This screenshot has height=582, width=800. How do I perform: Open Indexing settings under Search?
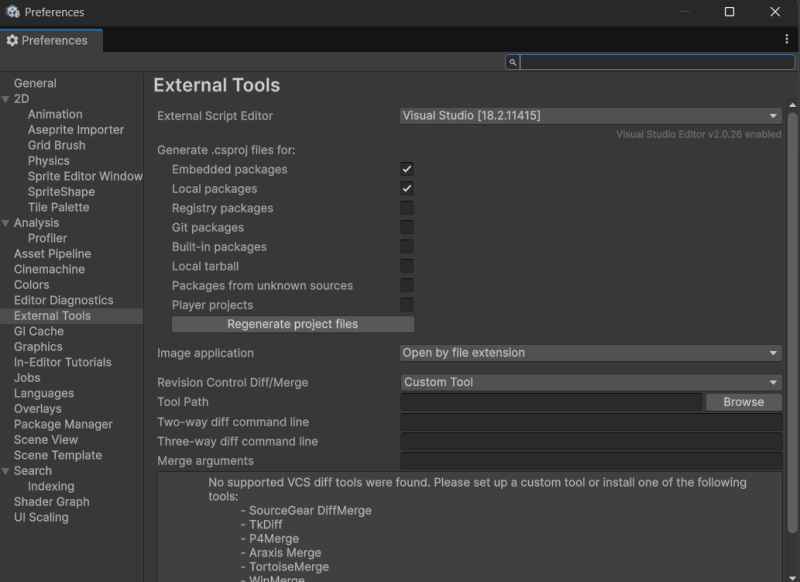click(51, 487)
